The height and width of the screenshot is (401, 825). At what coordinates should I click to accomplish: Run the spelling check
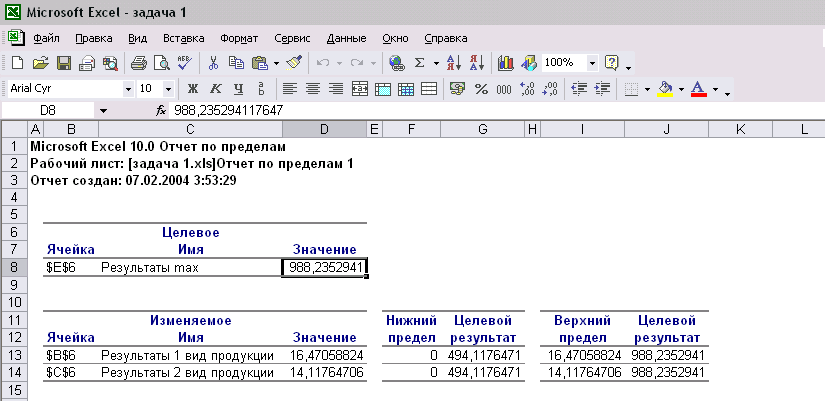point(185,64)
